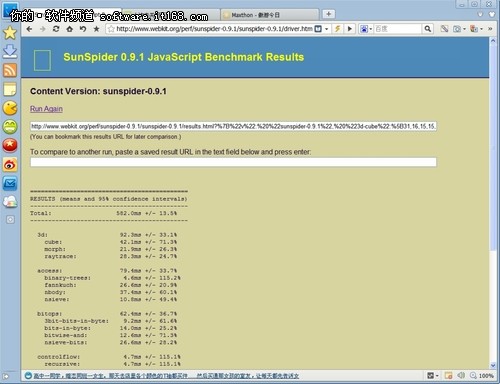Viewport: 500px width, 384px height.
Task: Click the magnifier search button
Action: [x=427, y=29]
